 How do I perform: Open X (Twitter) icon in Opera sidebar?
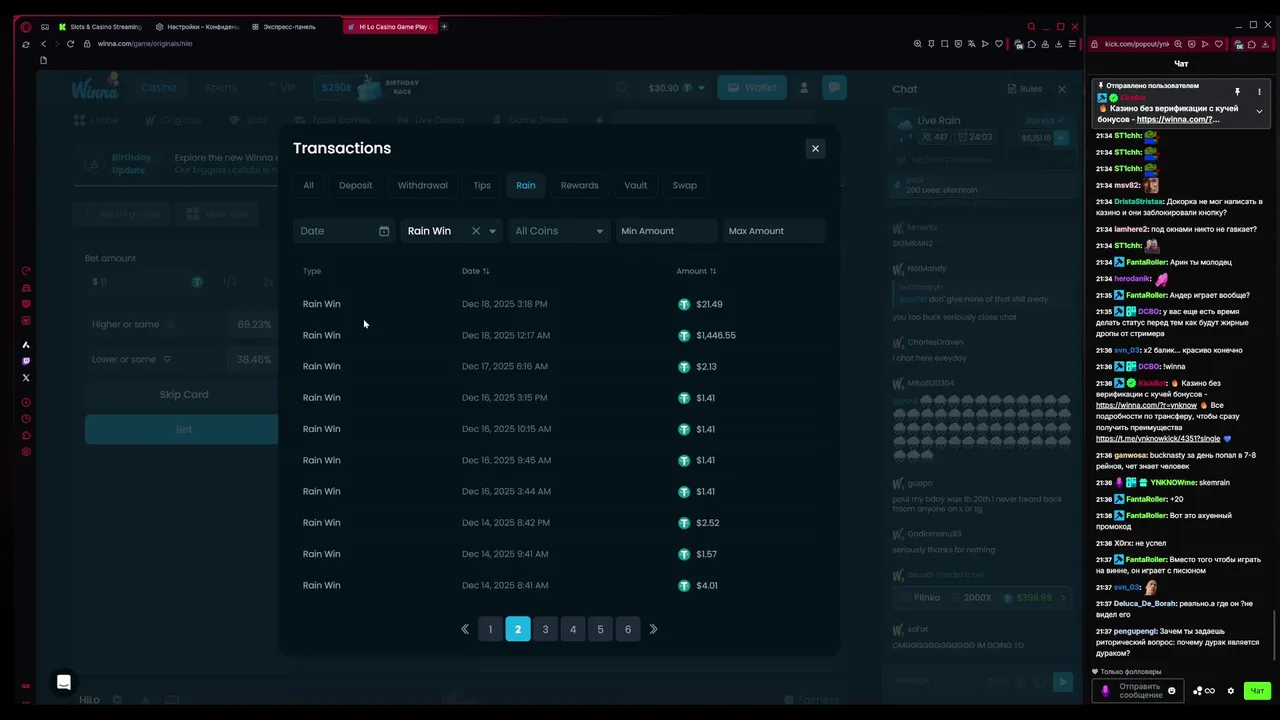26,378
